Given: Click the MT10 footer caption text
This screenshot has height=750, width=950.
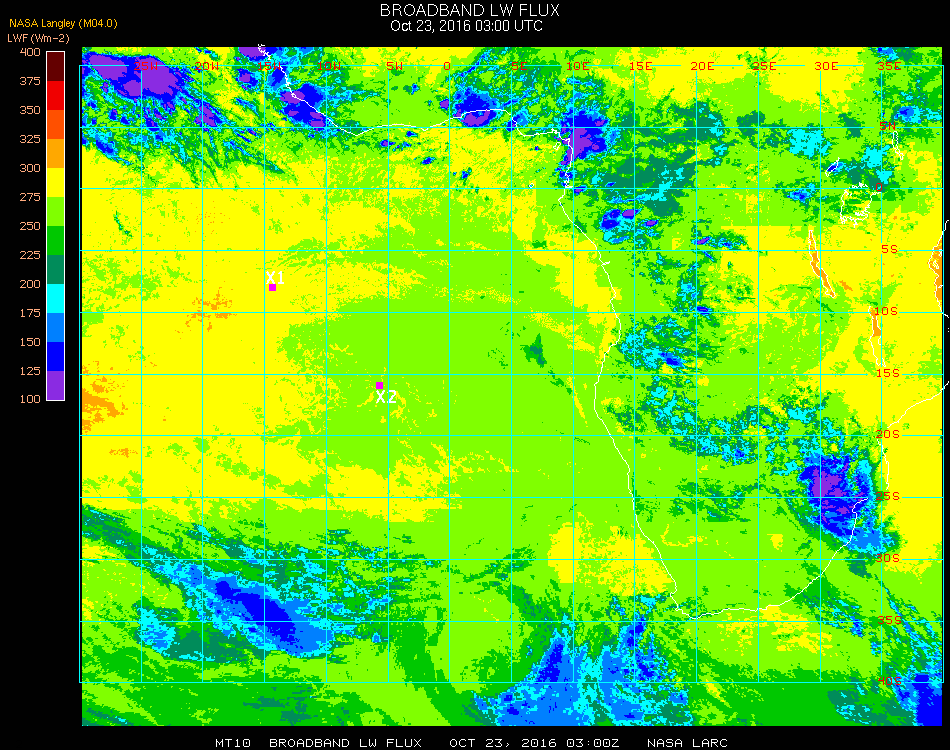Looking at the screenshot, I should tap(233, 743).
